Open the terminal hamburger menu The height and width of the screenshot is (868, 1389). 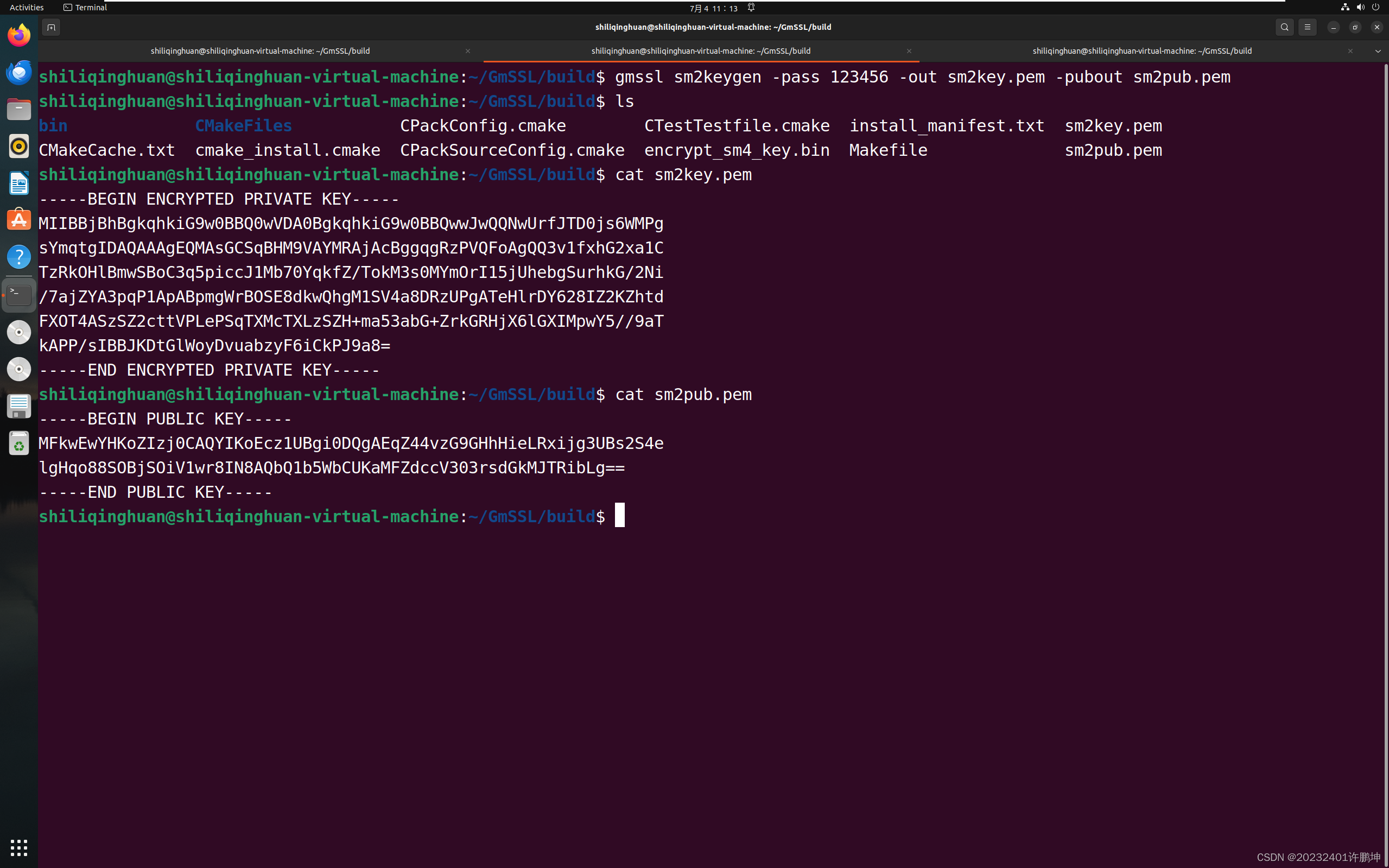(x=1308, y=27)
